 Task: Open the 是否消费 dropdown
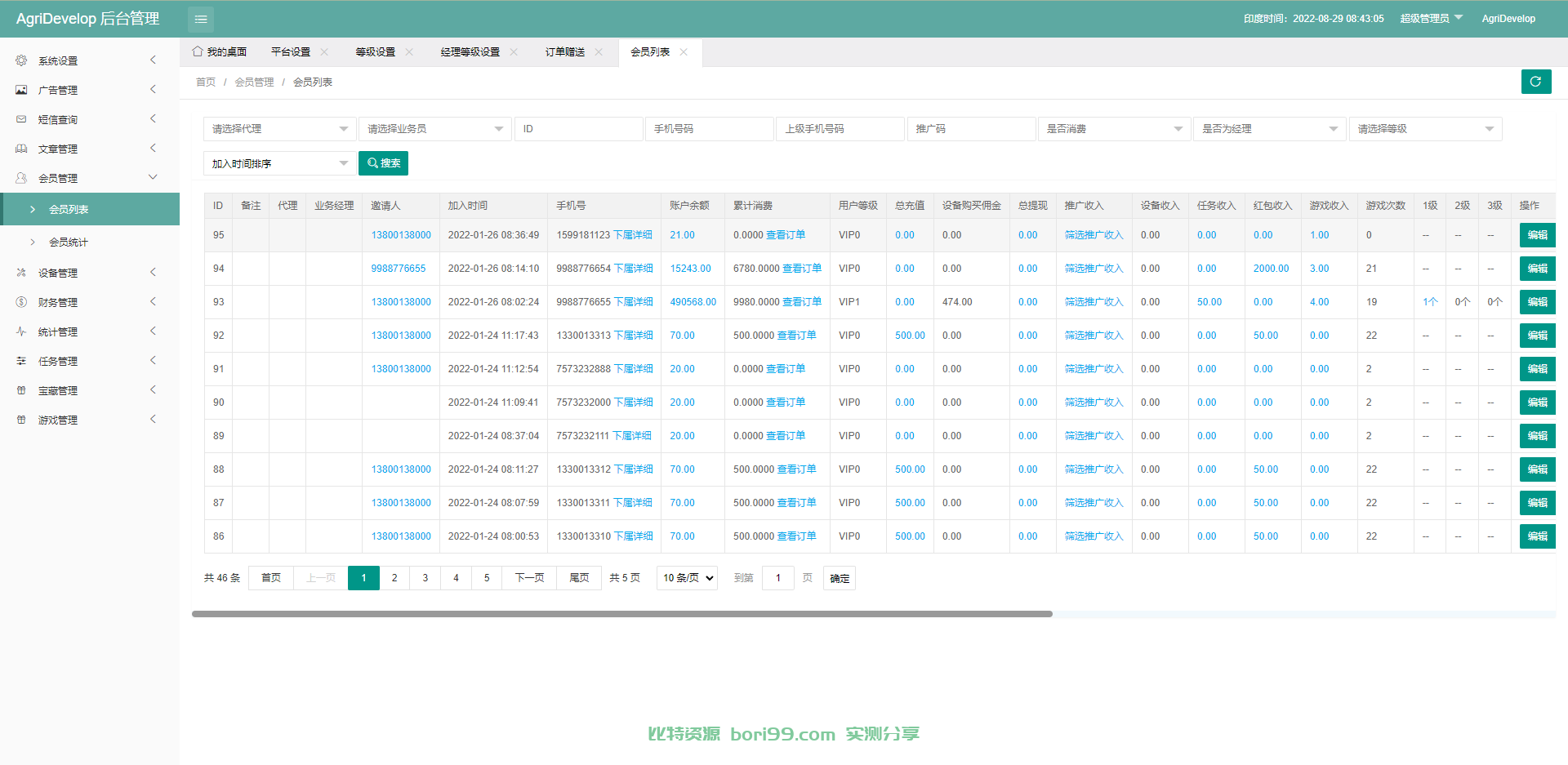[x=1114, y=129]
